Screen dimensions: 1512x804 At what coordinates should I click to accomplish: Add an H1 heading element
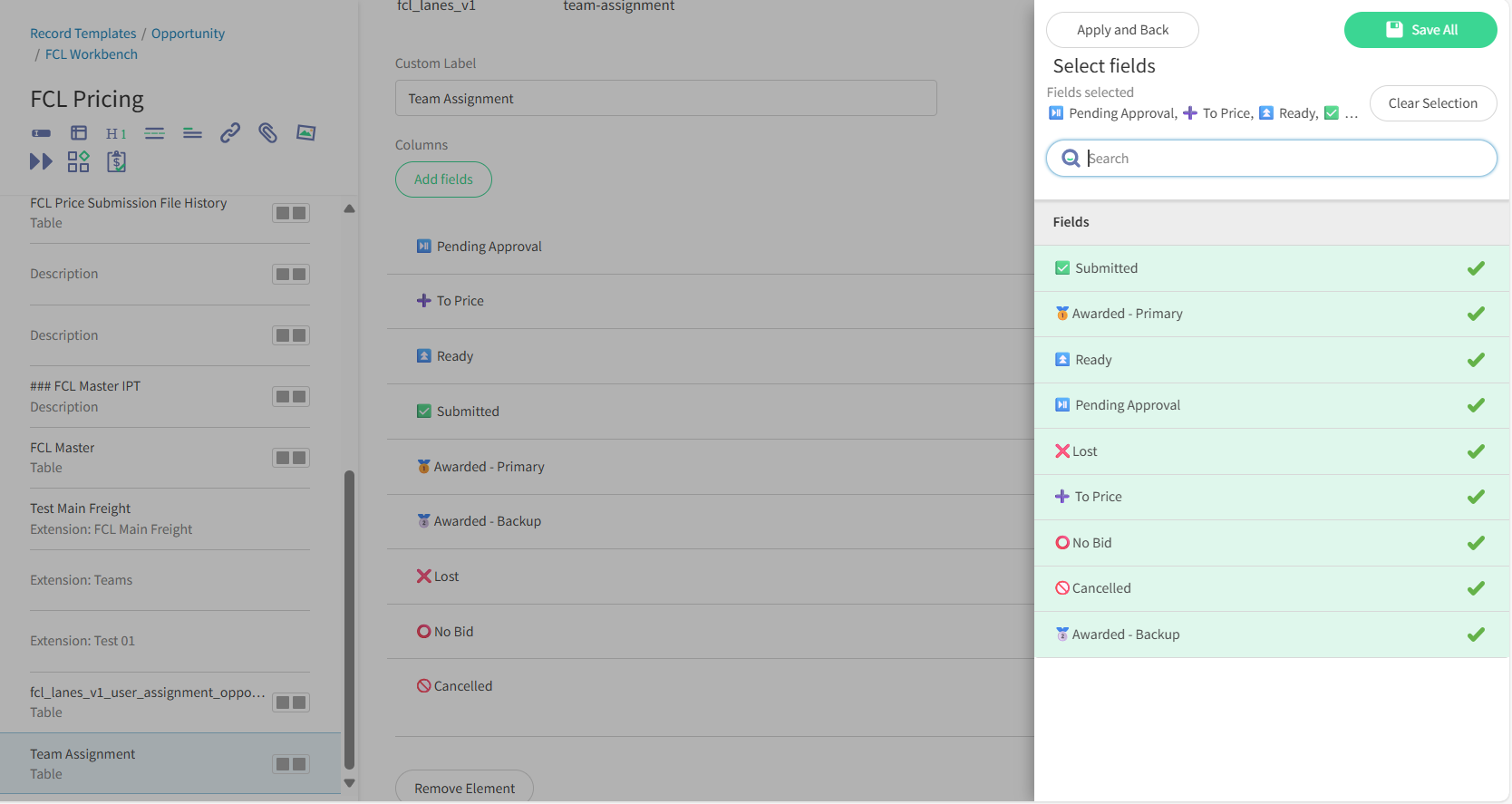[x=116, y=133]
